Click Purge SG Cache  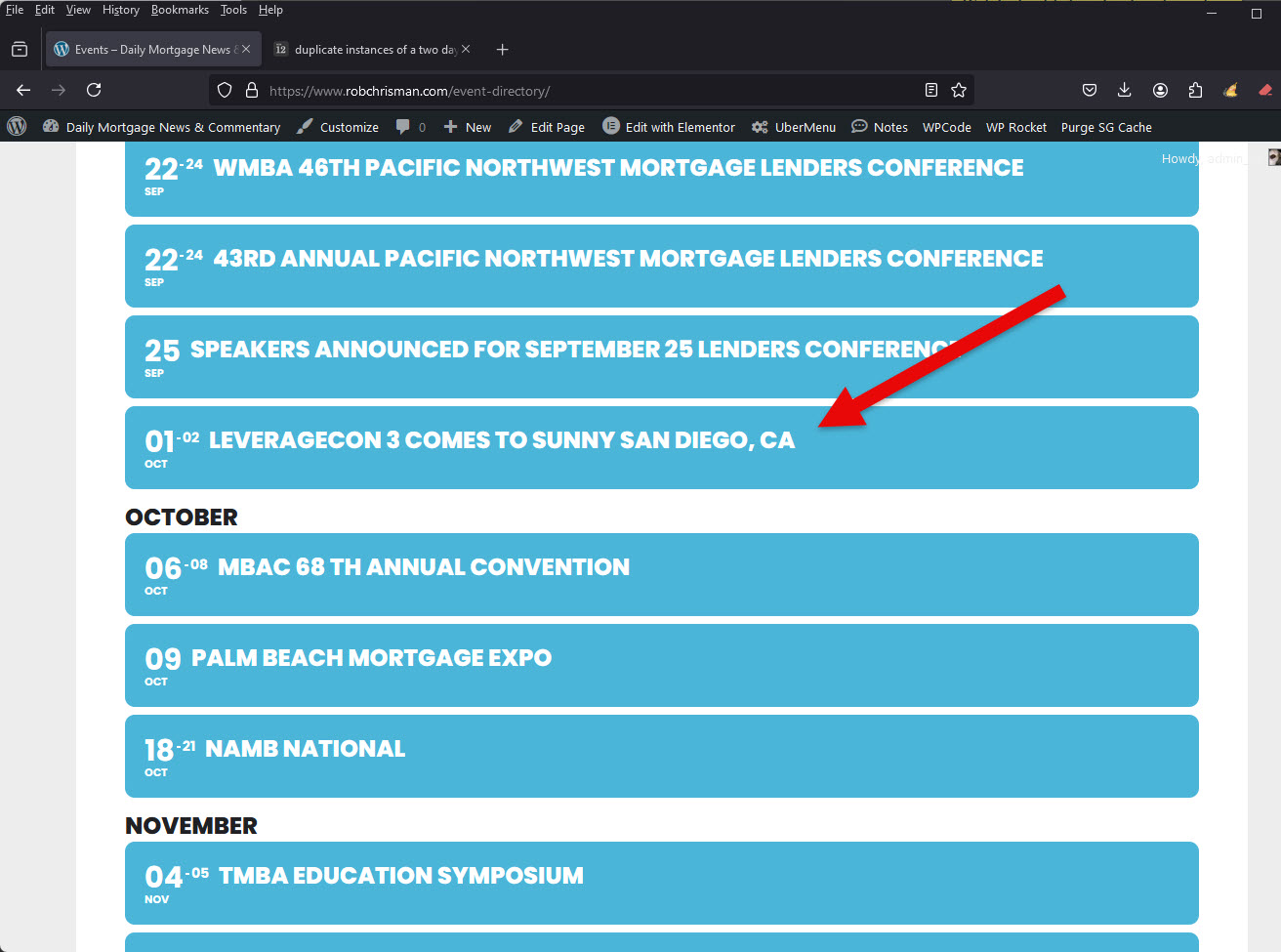[1106, 127]
